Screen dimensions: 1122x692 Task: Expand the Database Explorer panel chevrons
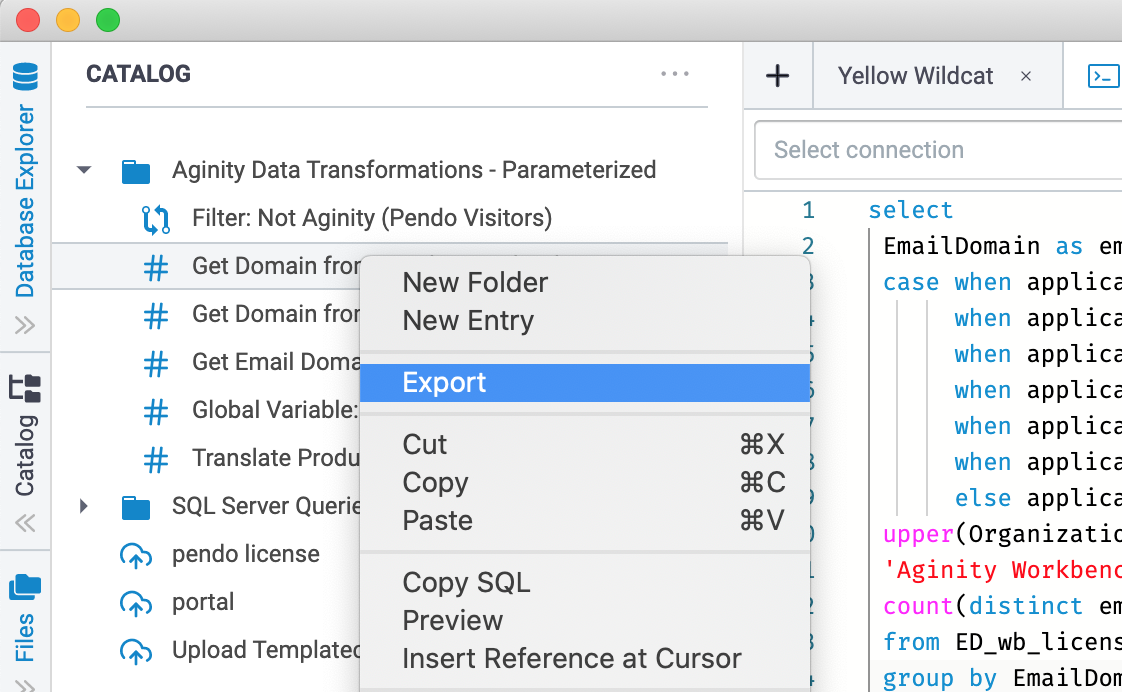(25, 326)
